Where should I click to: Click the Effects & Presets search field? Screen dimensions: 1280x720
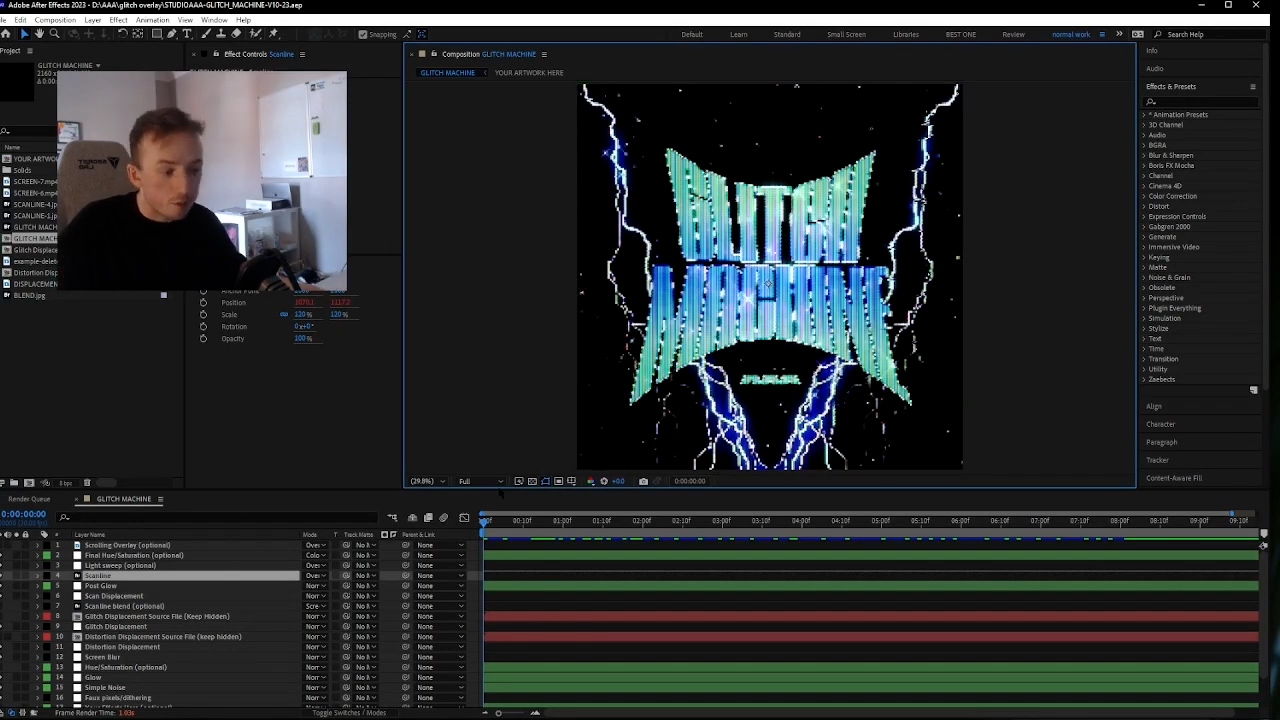[x=1200, y=101]
